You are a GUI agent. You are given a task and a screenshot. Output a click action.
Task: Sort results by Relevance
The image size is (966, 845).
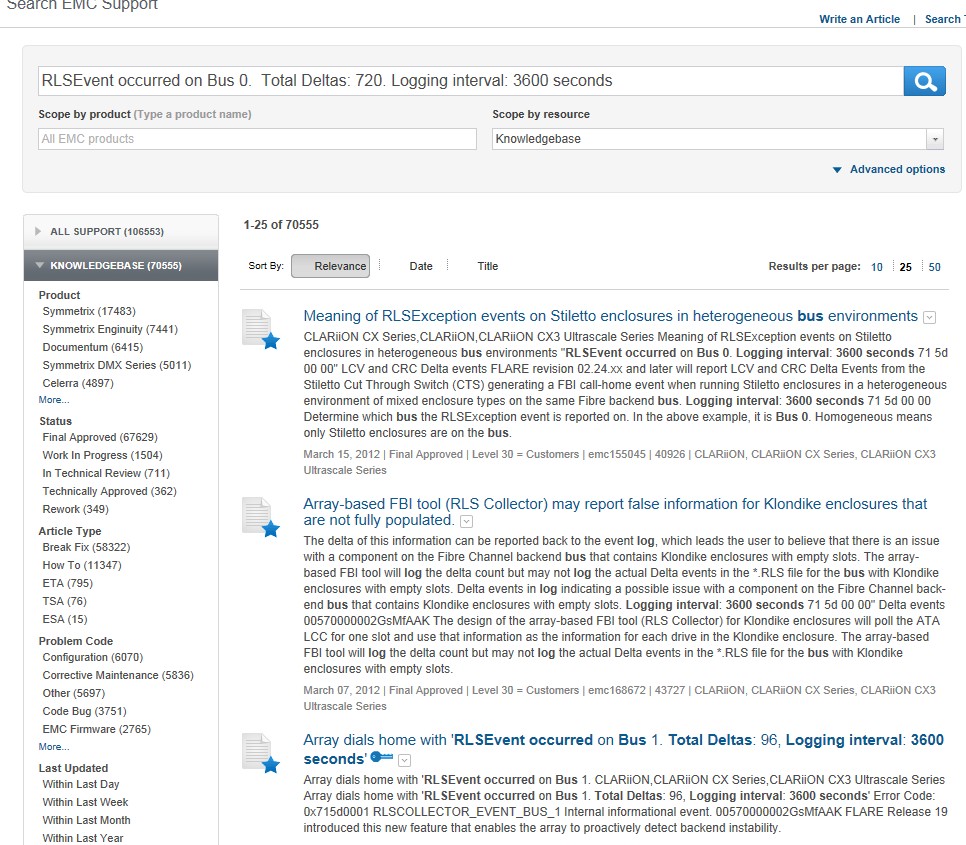click(x=331, y=266)
